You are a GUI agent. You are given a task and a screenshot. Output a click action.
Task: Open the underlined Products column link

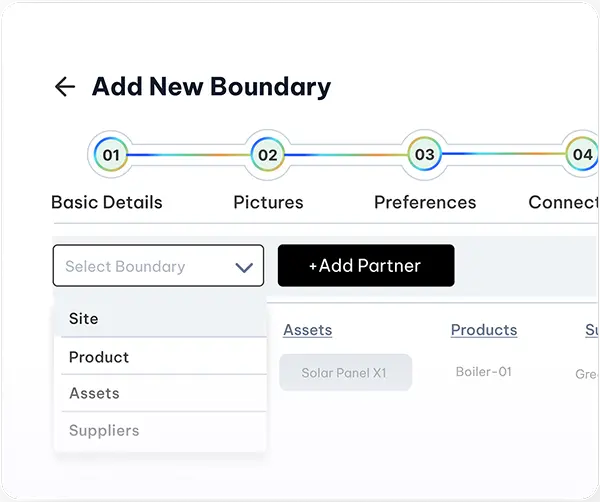(484, 330)
